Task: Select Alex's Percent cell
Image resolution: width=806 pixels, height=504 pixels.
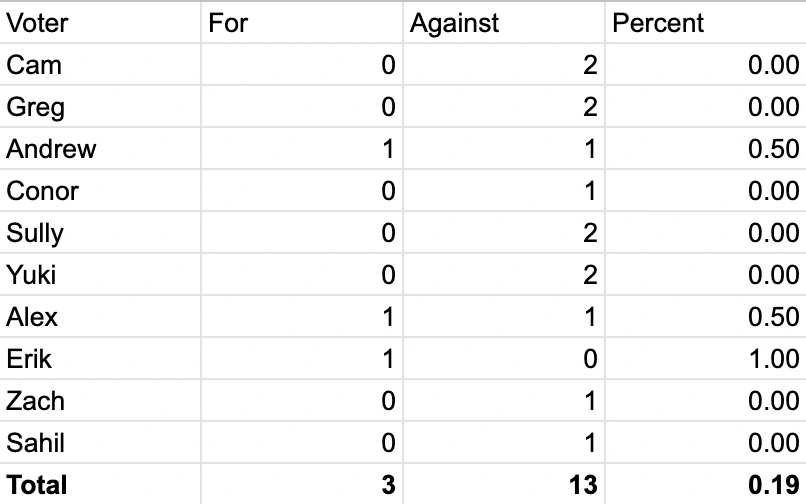Action: pos(705,317)
